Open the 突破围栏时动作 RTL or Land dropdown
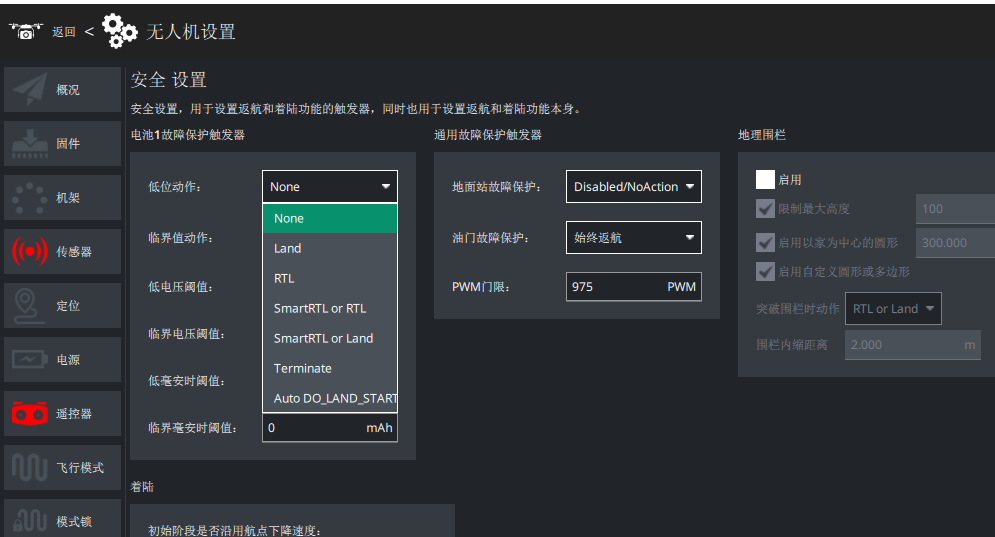995x537 pixels. tap(893, 308)
